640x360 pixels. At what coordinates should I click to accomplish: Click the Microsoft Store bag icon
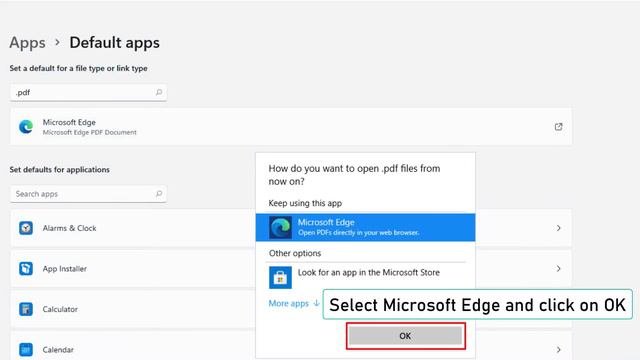pos(280,278)
